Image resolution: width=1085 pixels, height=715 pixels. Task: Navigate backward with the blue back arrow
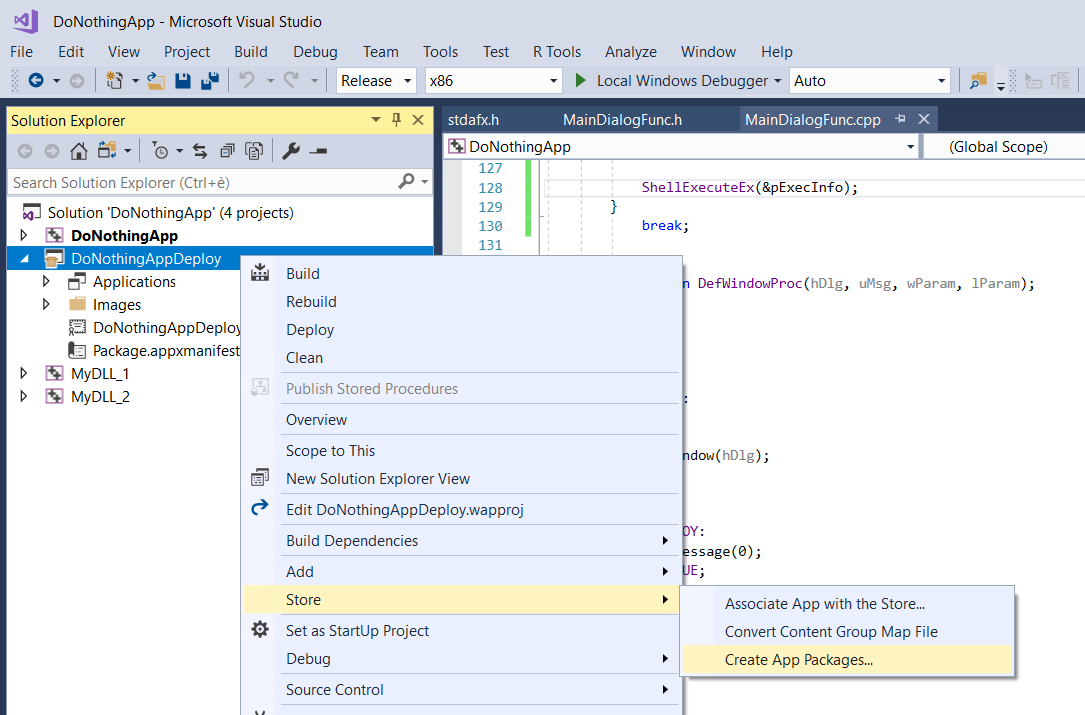[36, 81]
